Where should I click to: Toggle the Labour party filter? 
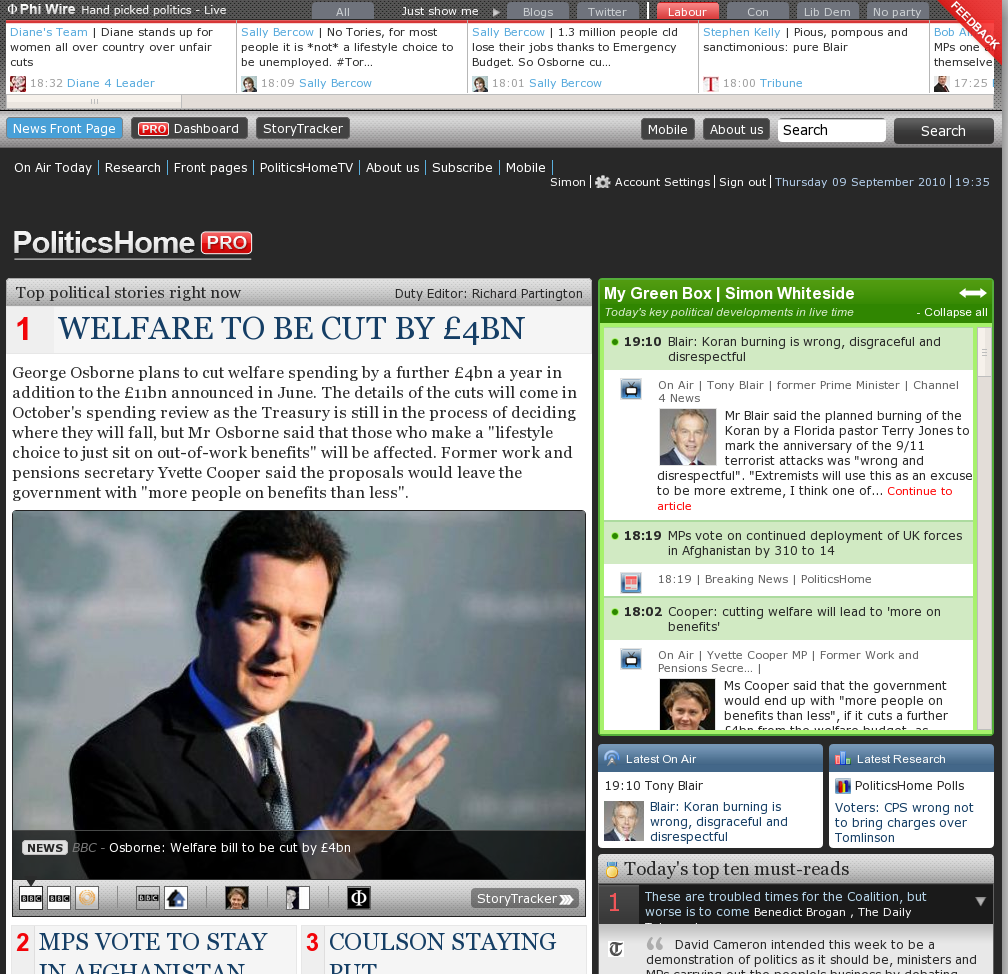(687, 12)
